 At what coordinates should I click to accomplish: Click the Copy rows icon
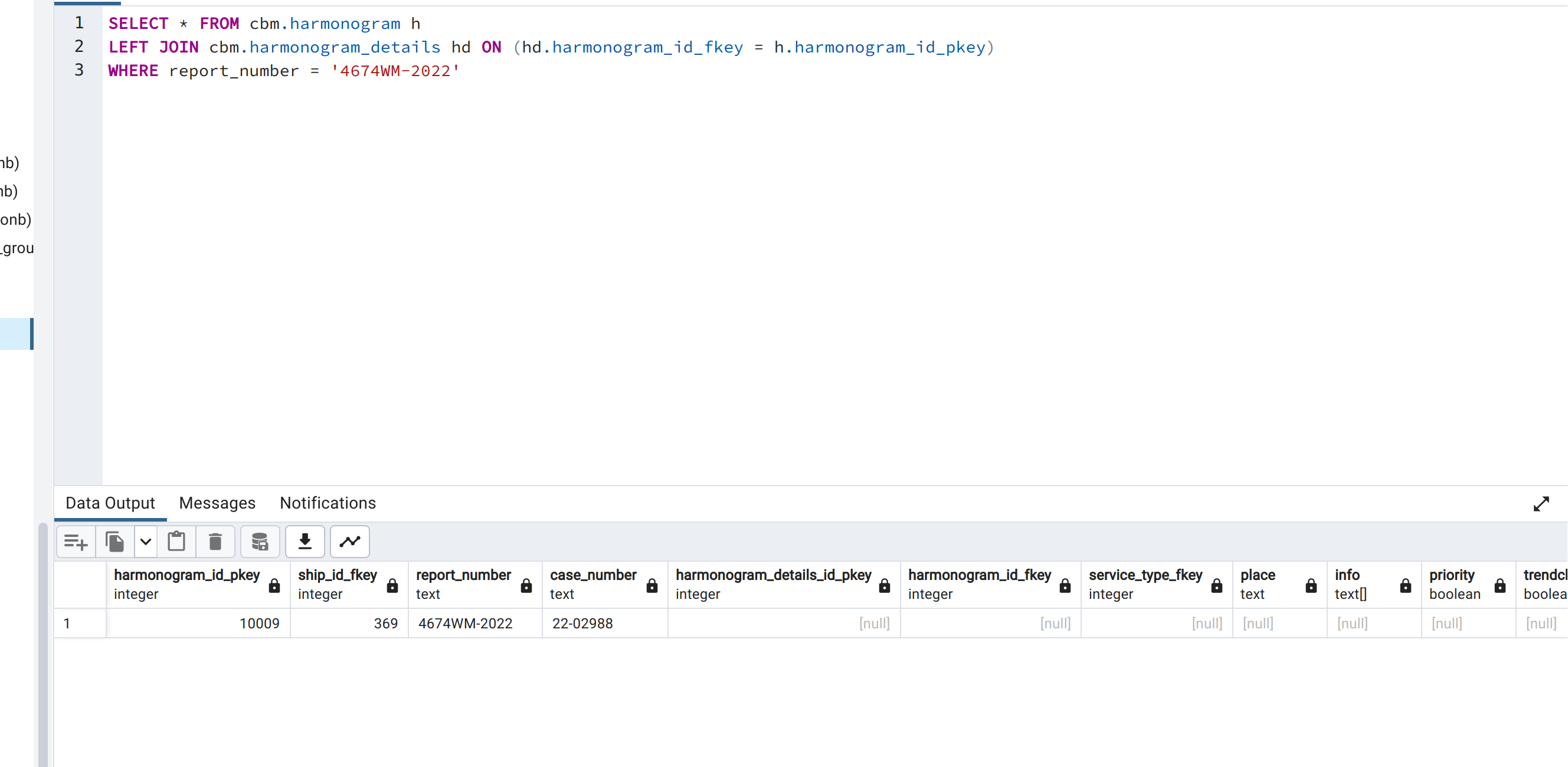click(114, 541)
